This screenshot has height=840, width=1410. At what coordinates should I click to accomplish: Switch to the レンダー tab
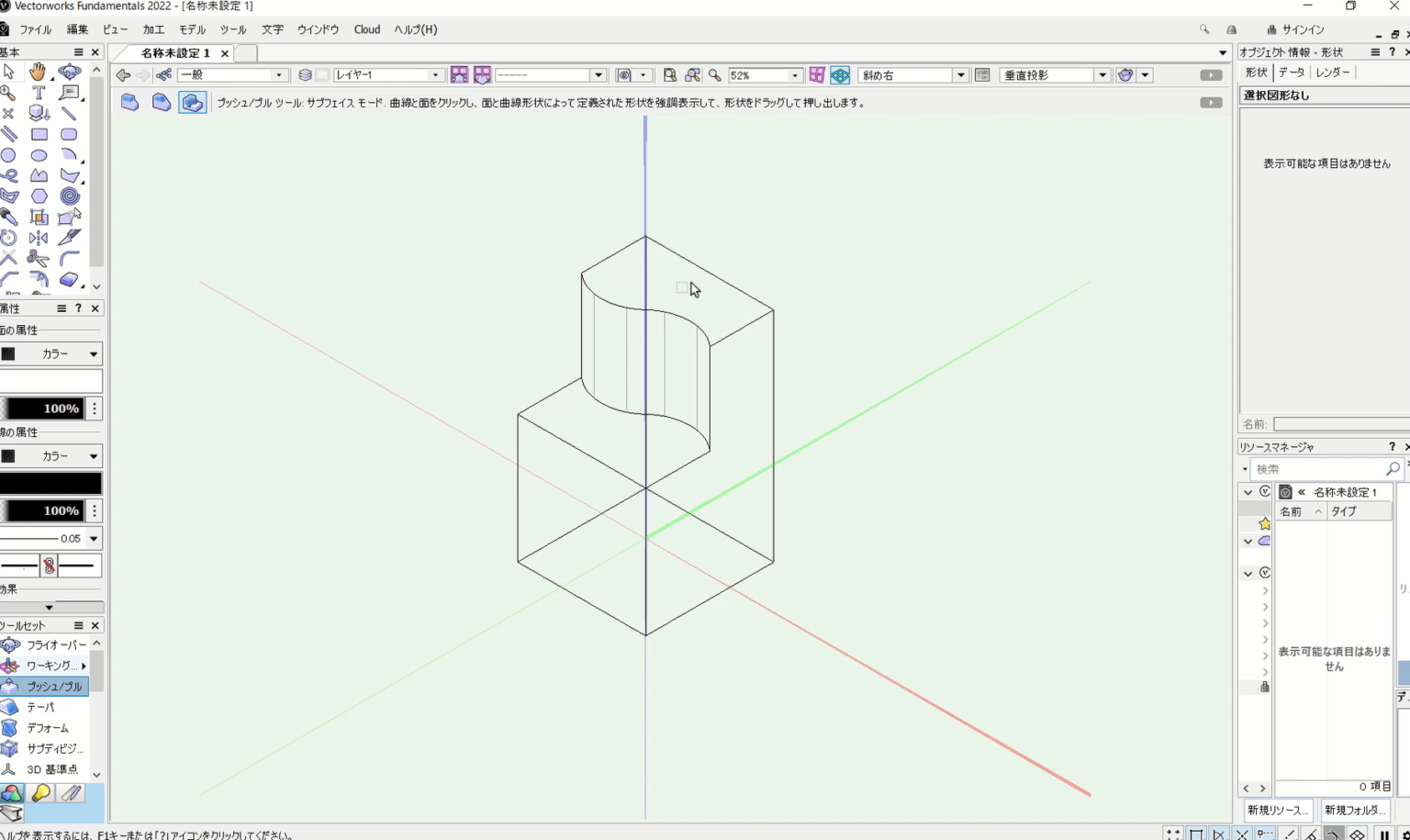pos(1332,73)
